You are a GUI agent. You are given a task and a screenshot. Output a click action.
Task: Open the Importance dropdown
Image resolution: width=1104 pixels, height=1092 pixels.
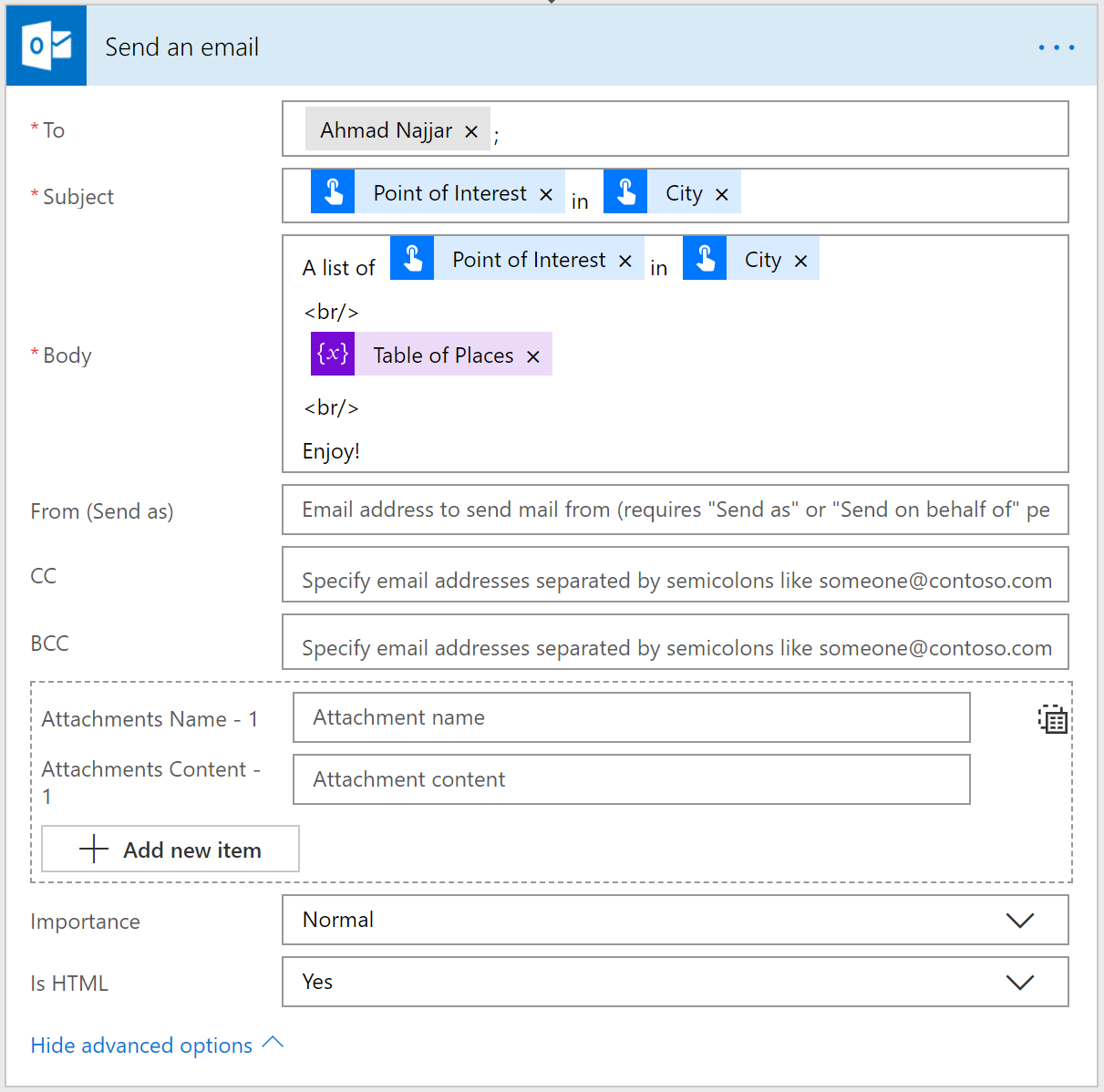[x=1019, y=920]
